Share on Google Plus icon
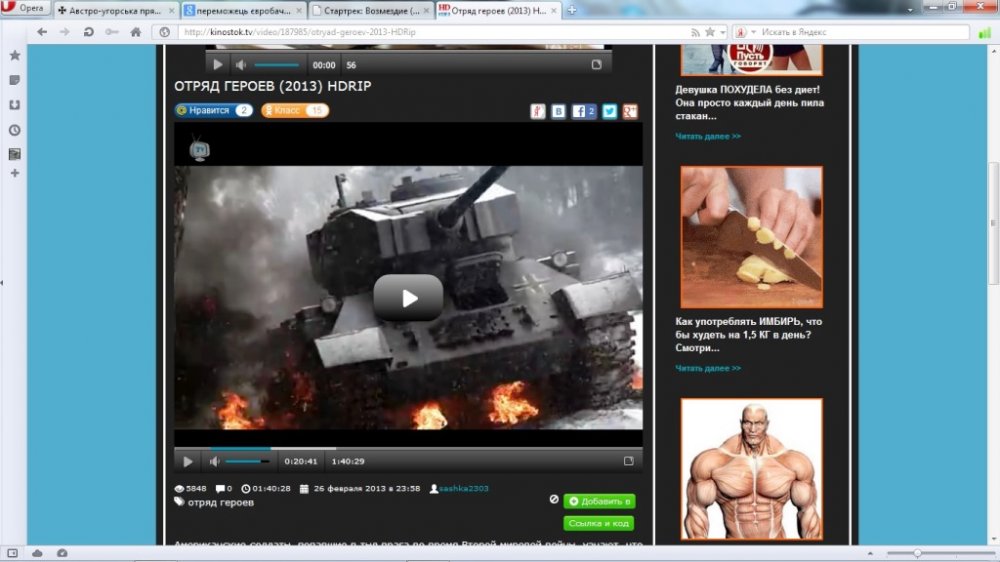The image size is (1000, 562). point(630,112)
